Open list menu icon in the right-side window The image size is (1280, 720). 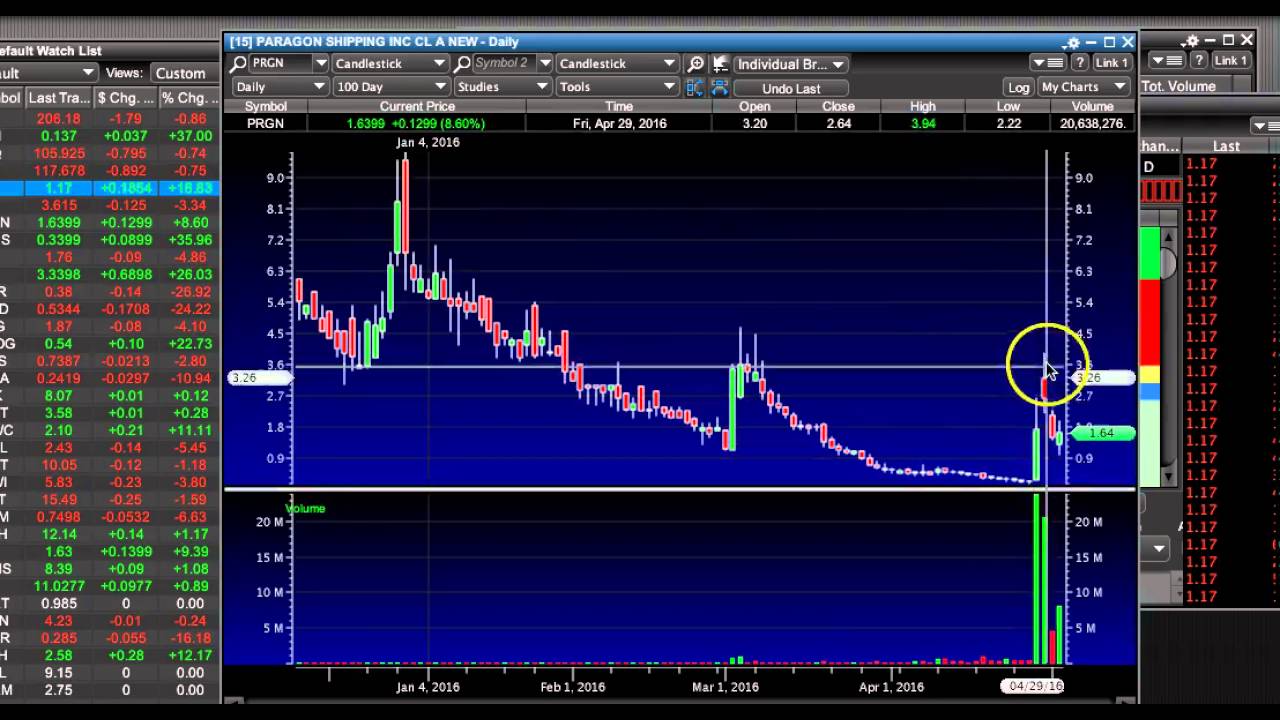point(1169,61)
